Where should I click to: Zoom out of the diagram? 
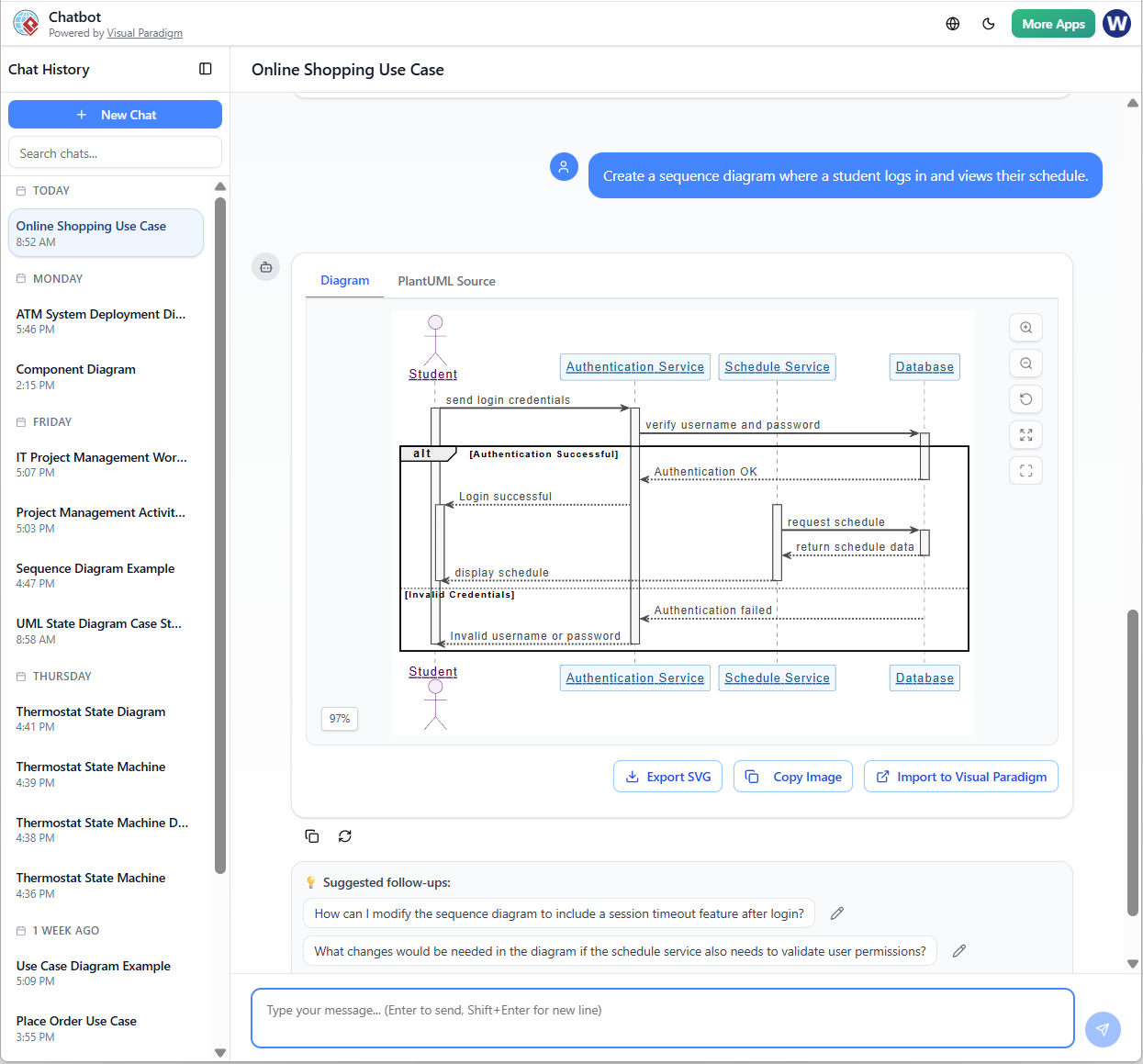(1025, 364)
